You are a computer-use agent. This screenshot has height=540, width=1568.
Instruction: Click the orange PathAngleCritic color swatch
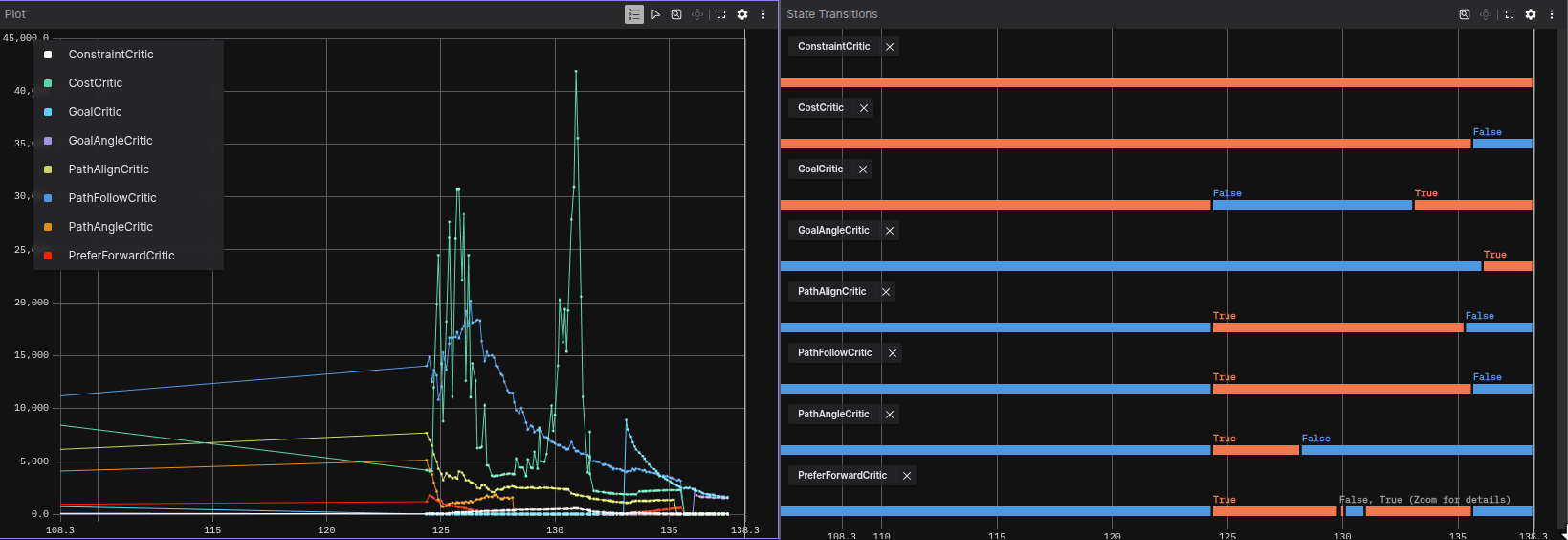[48, 227]
